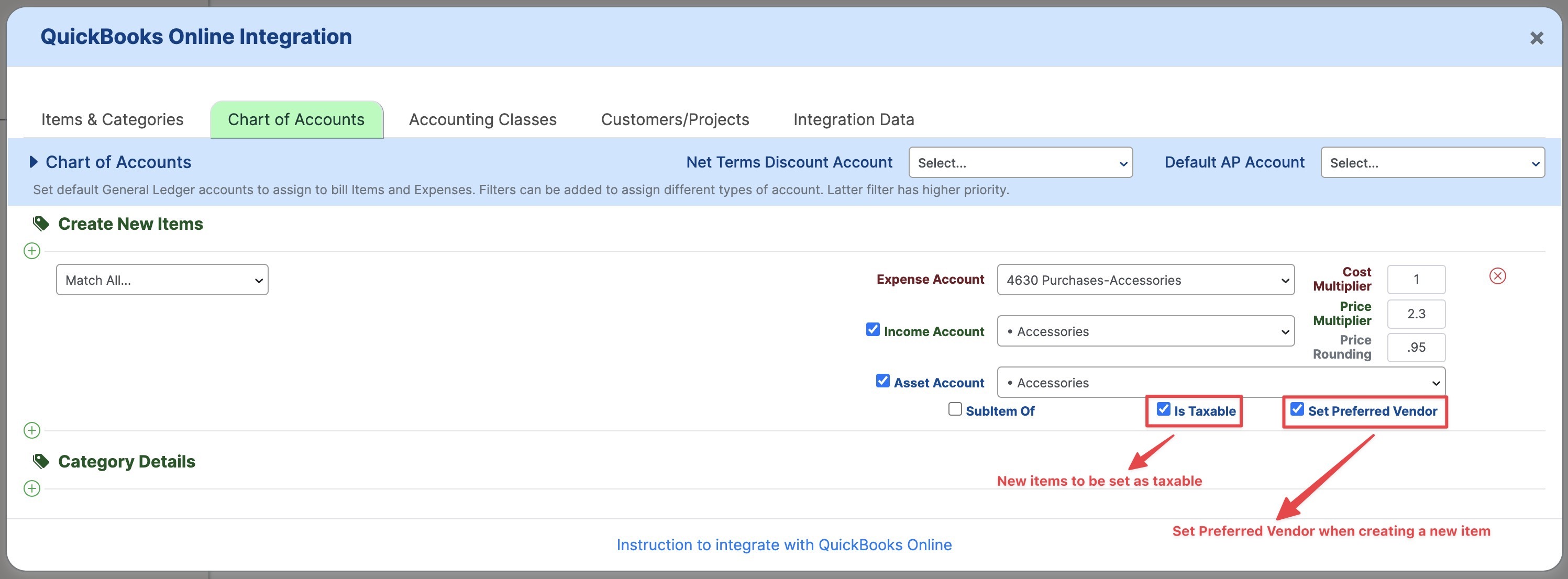1568x579 pixels.
Task: Add a filter under Create New Items
Action: [x=31, y=251]
